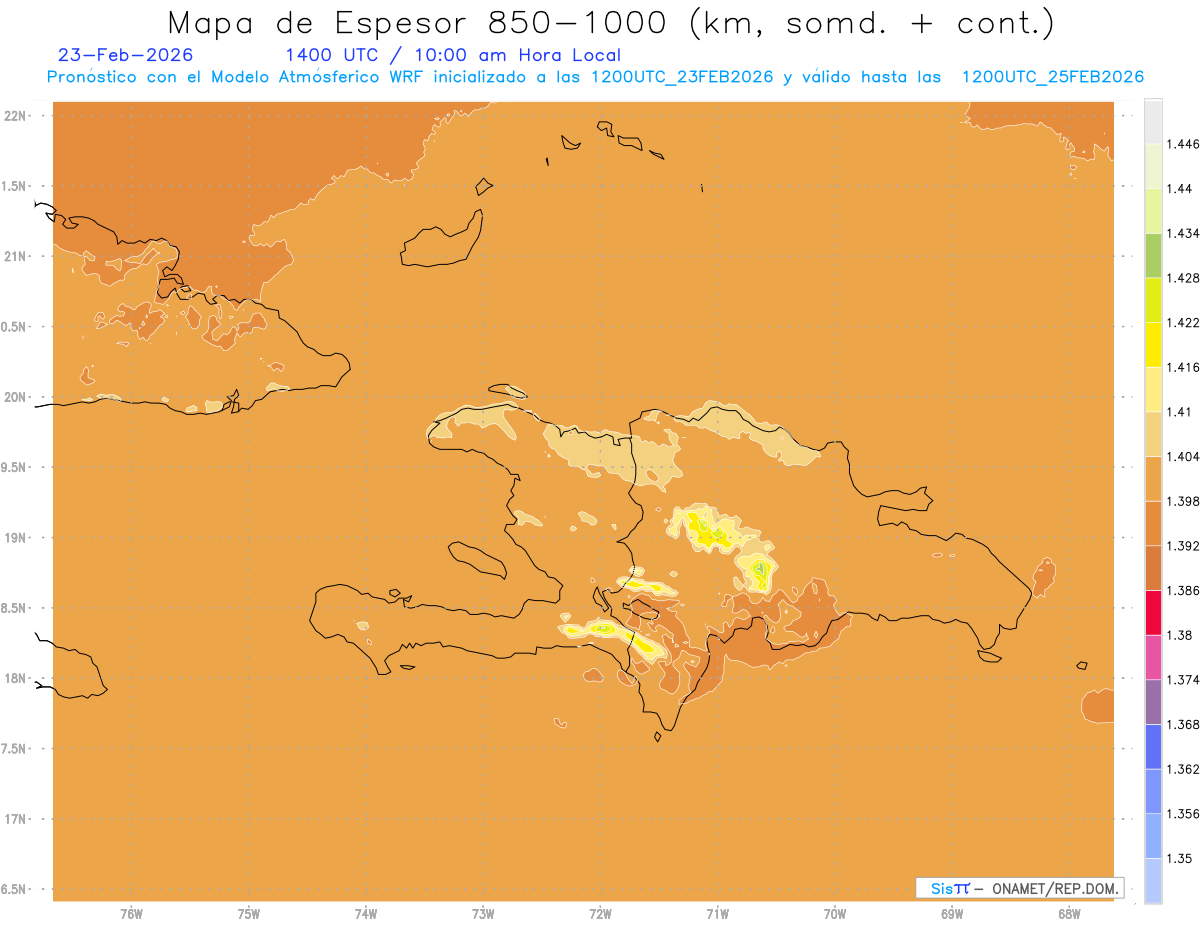Click the legend value '1.446'

pyautogui.click(x=1183, y=144)
